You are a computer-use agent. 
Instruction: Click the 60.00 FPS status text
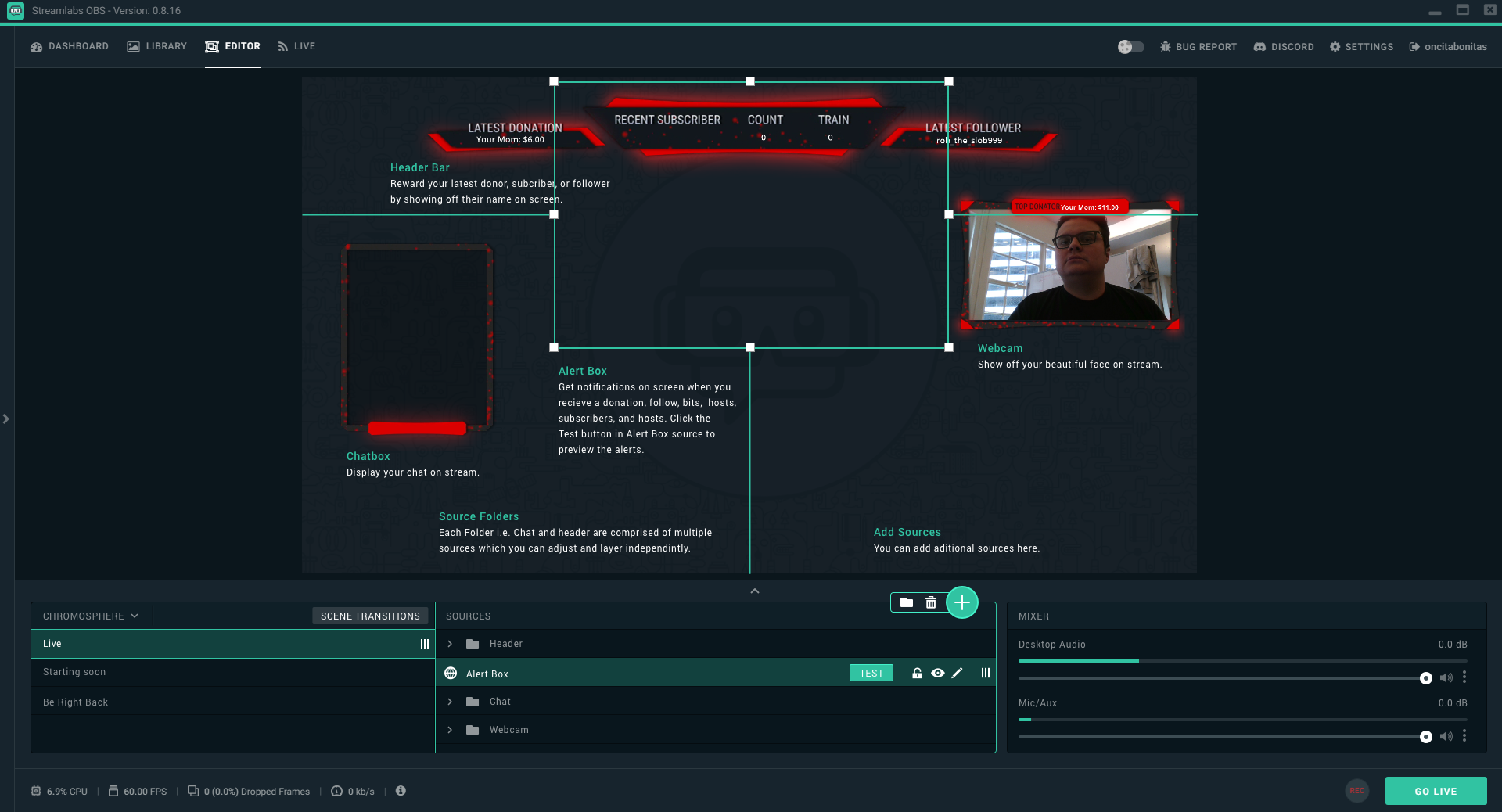pos(146,792)
